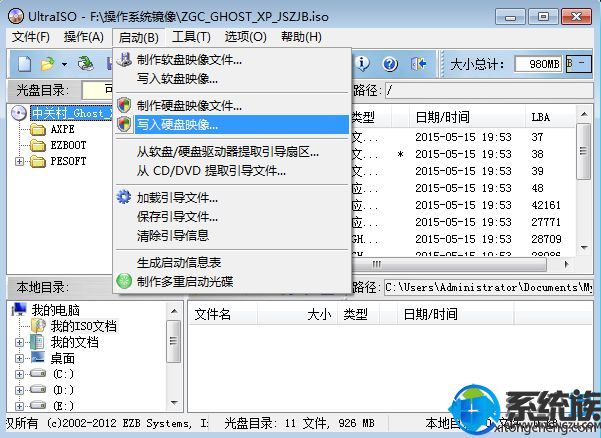
Task: Open the 操作(A) menu
Action: pos(84,37)
